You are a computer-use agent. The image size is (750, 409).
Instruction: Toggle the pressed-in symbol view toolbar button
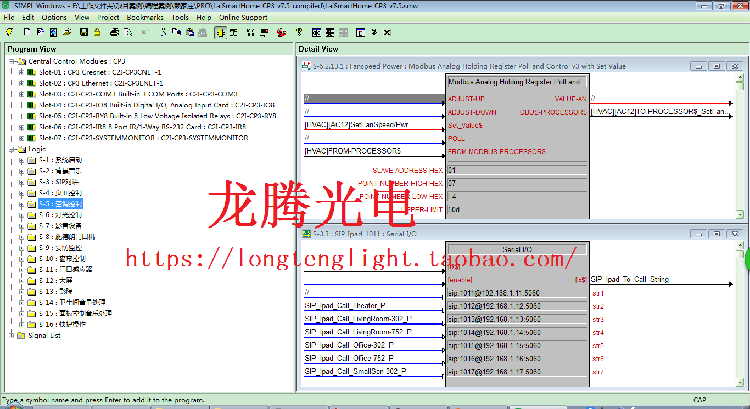[220, 32]
